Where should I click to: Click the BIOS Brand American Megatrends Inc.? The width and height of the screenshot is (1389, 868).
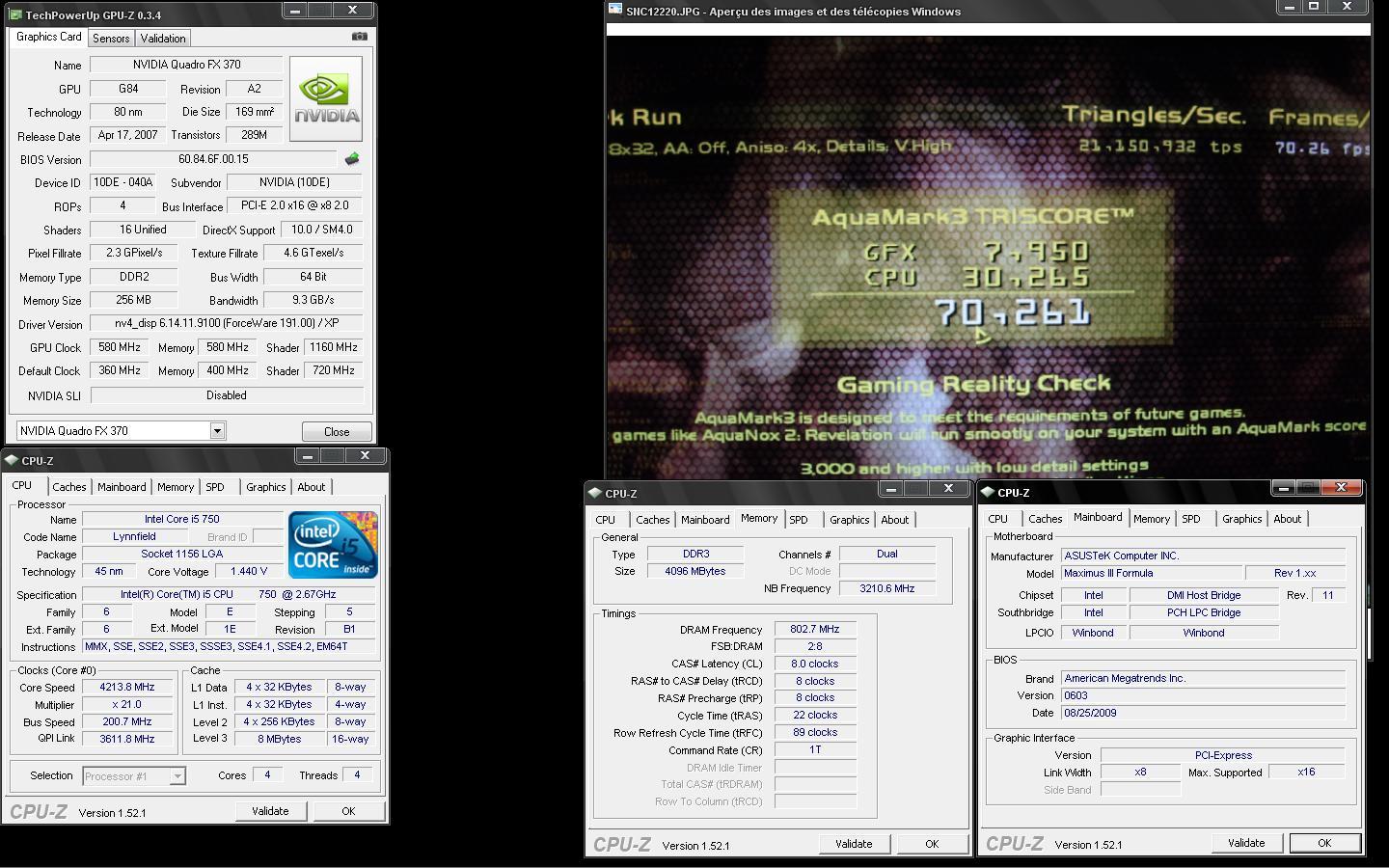[1203, 678]
